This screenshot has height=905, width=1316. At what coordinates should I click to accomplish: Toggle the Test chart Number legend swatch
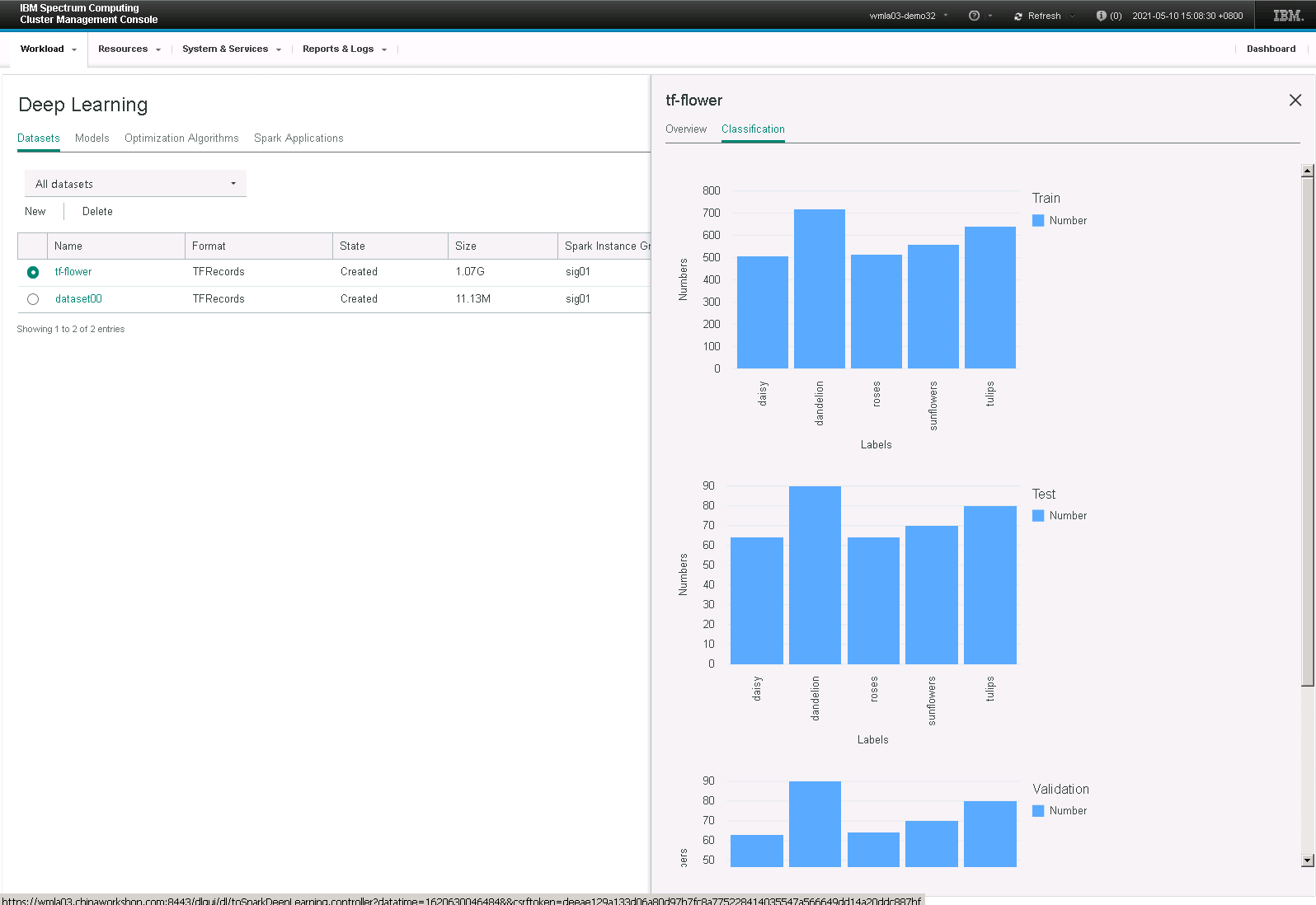point(1038,516)
